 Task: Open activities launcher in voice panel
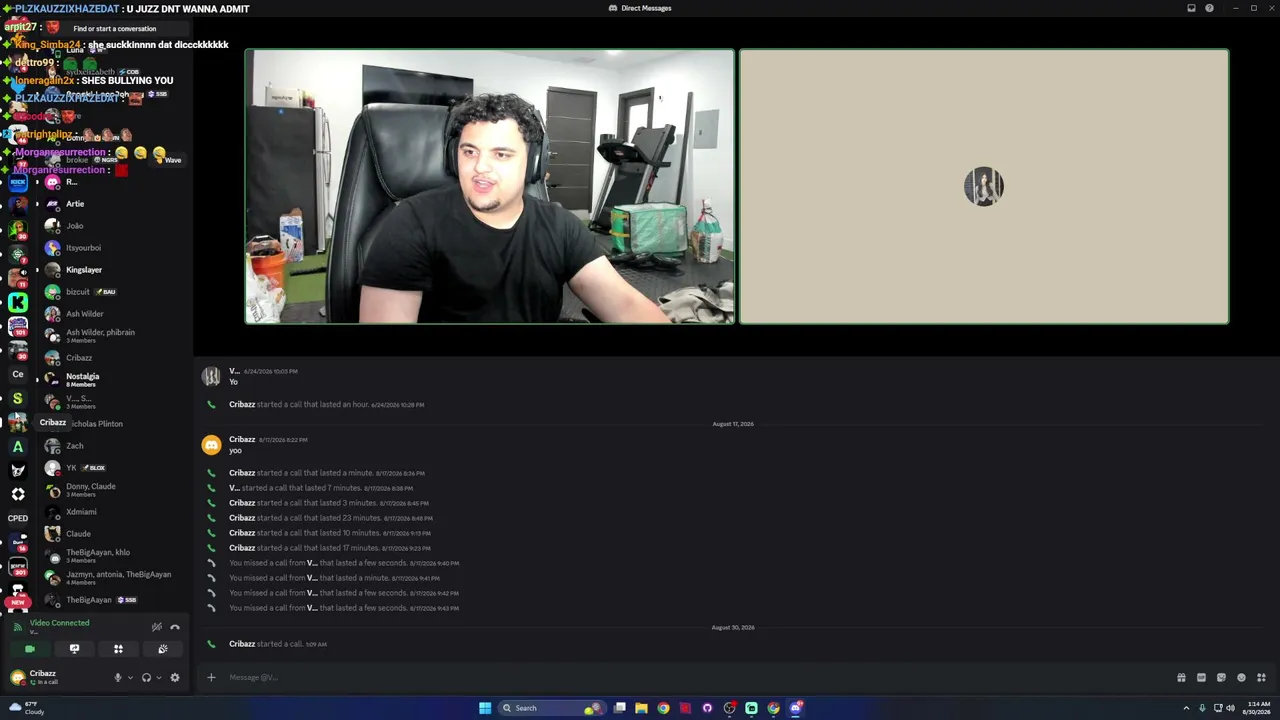click(118, 649)
